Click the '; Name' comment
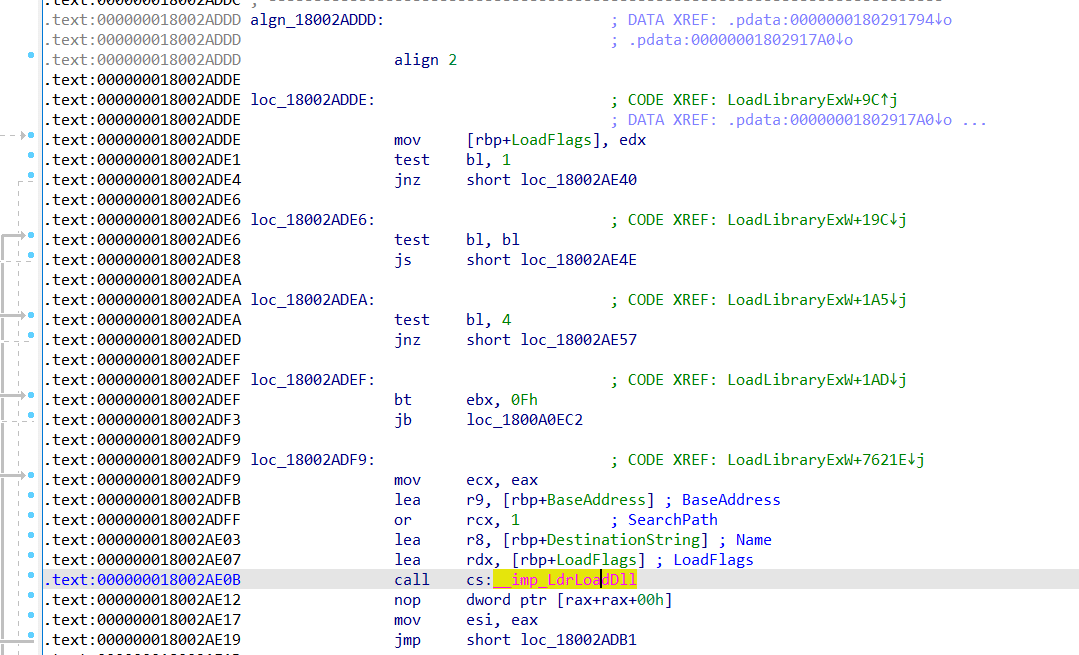Image resolution: width=1079 pixels, height=655 pixels. [745, 539]
